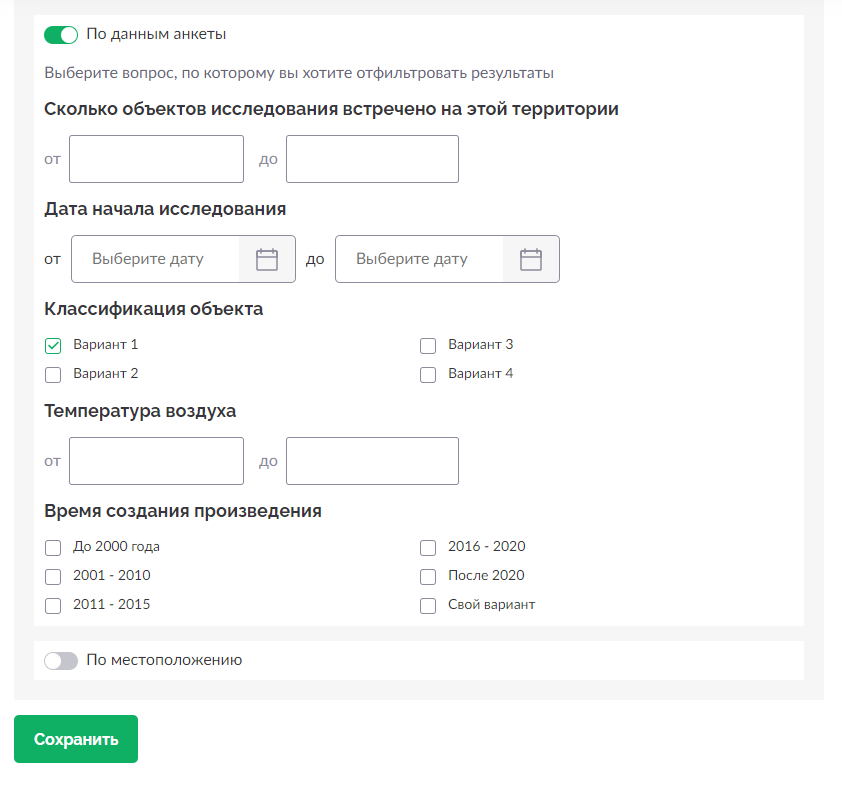Focus the object count 'до' field
This screenshot has height=788, width=842.
tap(372, 159)
